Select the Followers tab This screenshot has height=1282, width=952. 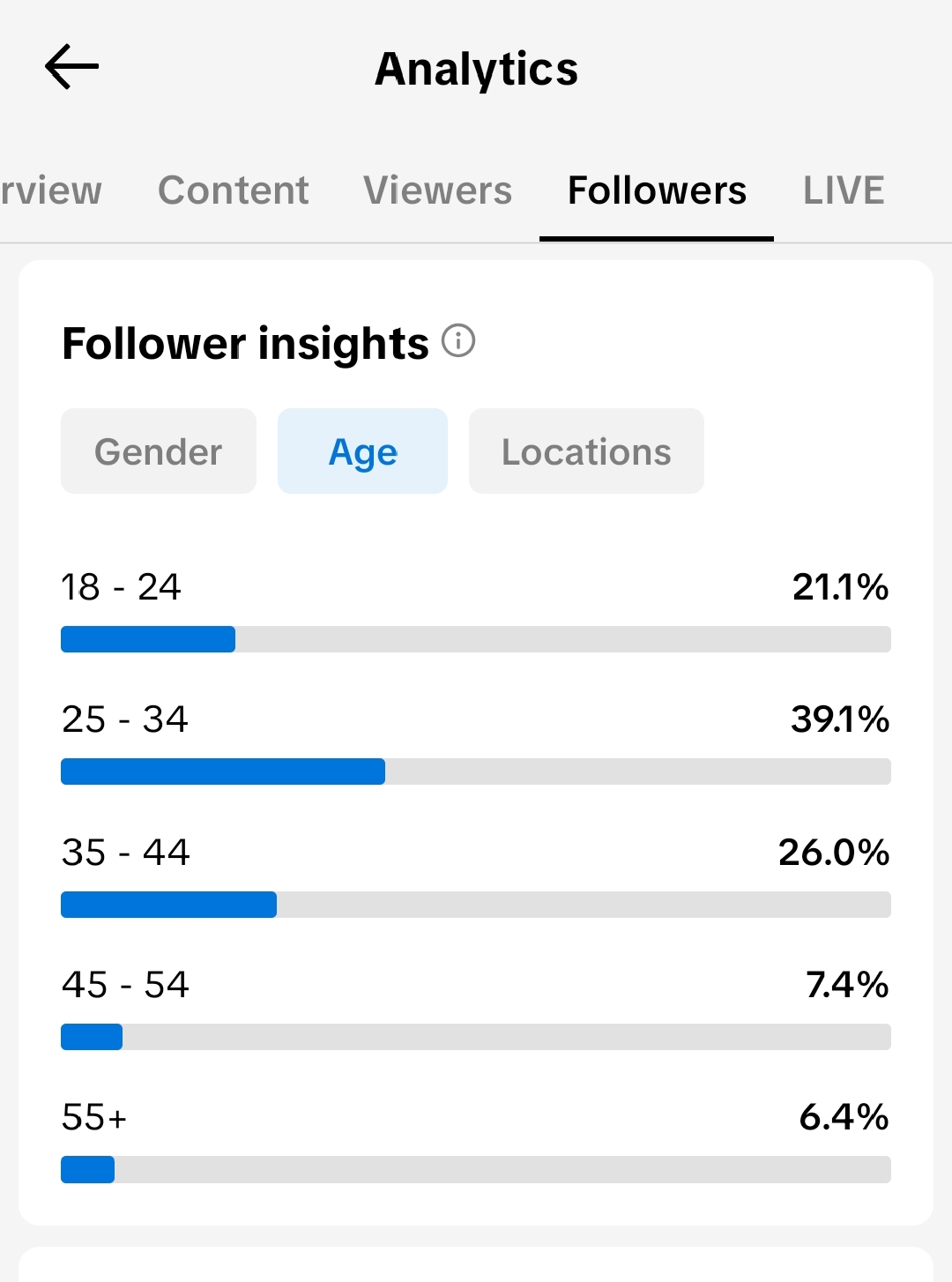coord(657,190)
